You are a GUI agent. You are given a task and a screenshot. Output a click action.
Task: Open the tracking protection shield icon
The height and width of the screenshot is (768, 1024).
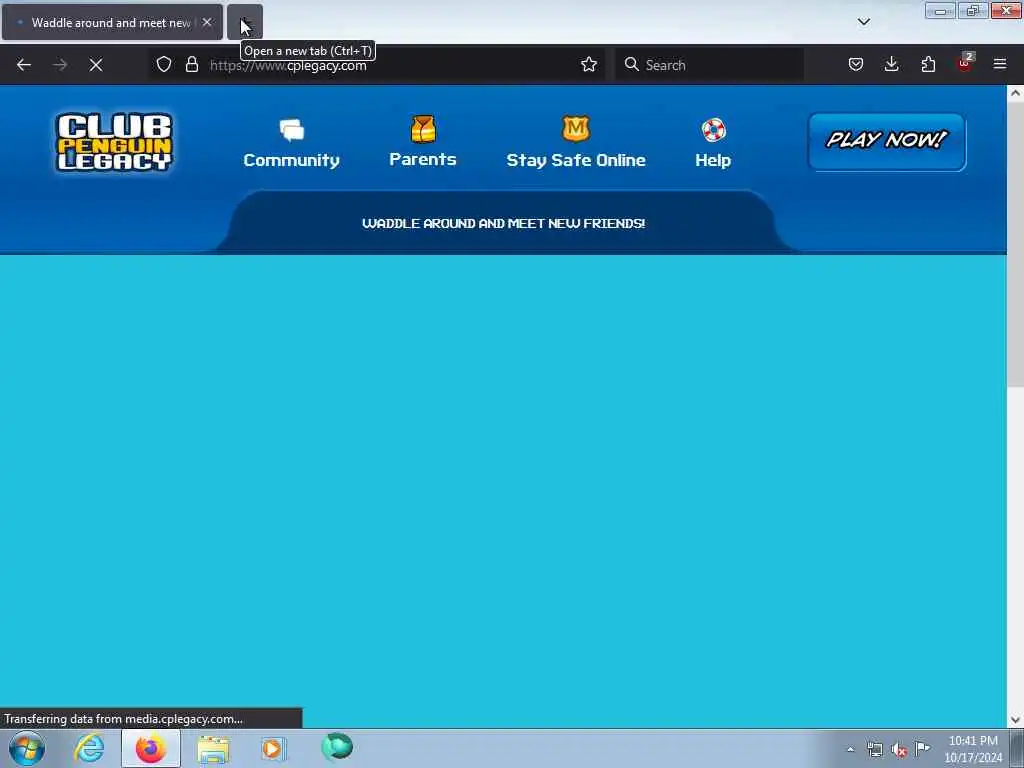pyautogui.click(x=164, y=65)
